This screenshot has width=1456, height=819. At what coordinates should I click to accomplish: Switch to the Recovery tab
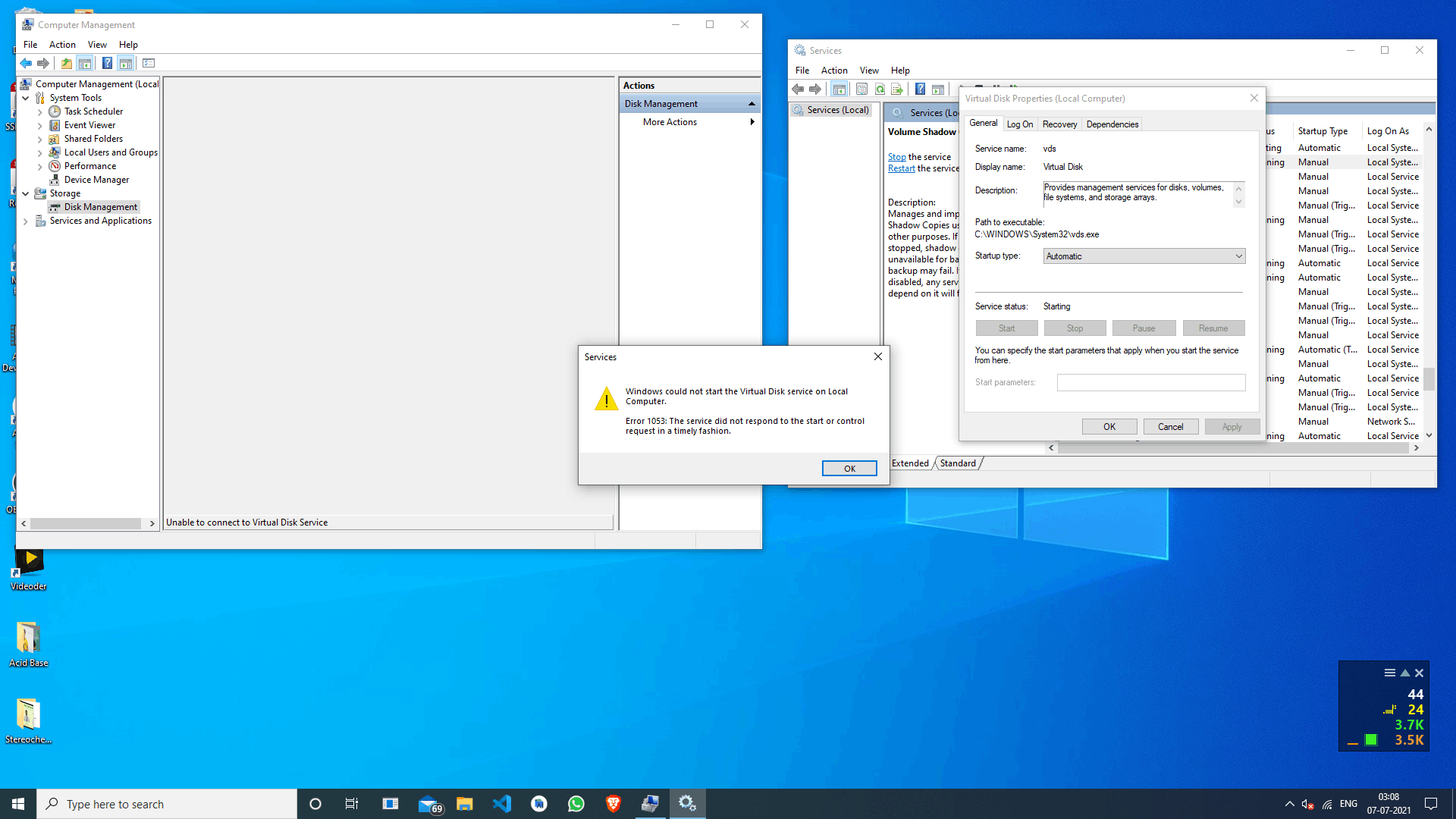click(1059, 124)
